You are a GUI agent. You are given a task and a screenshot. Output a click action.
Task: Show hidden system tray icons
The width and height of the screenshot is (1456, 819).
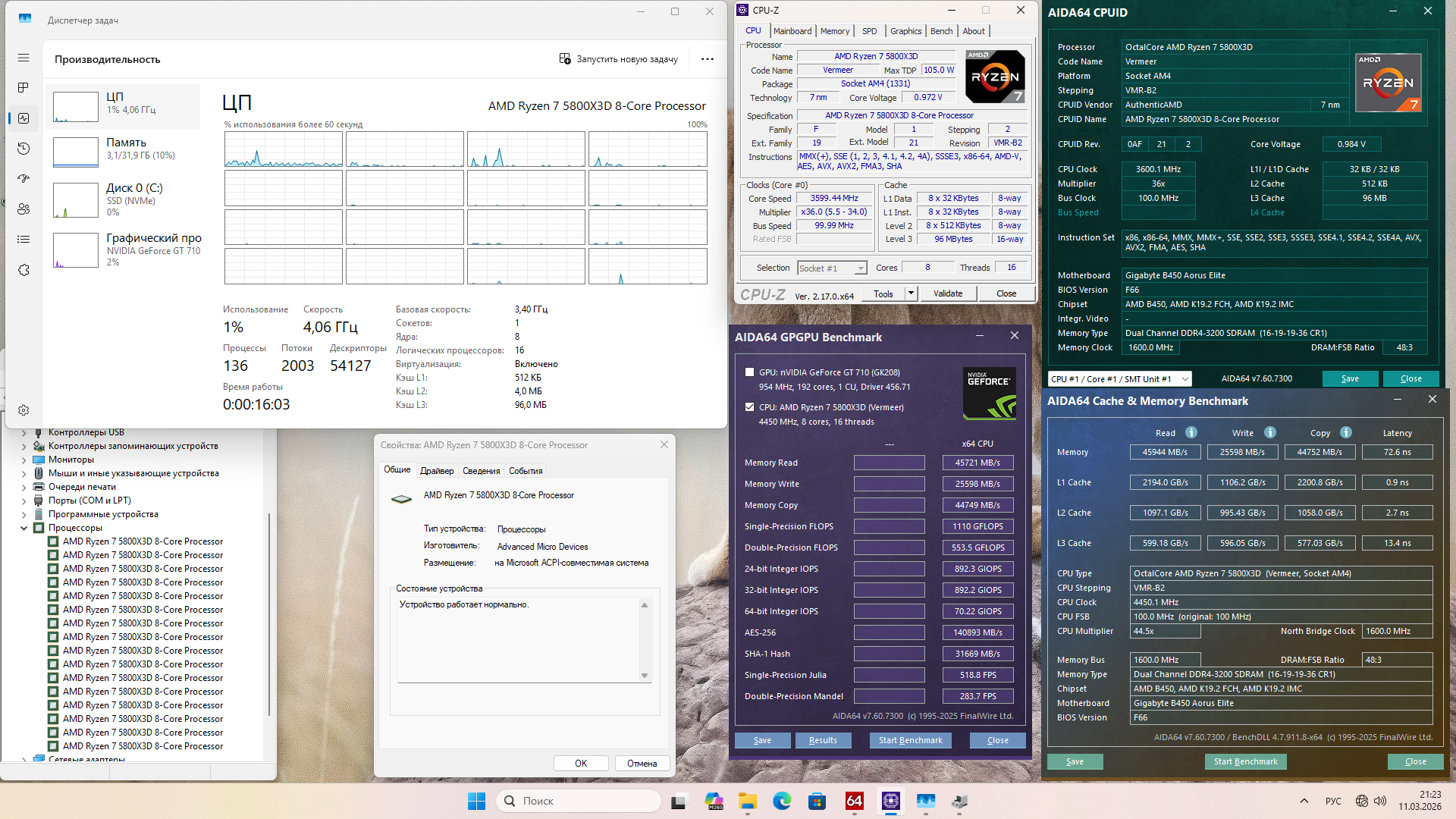coord(1304,801)
